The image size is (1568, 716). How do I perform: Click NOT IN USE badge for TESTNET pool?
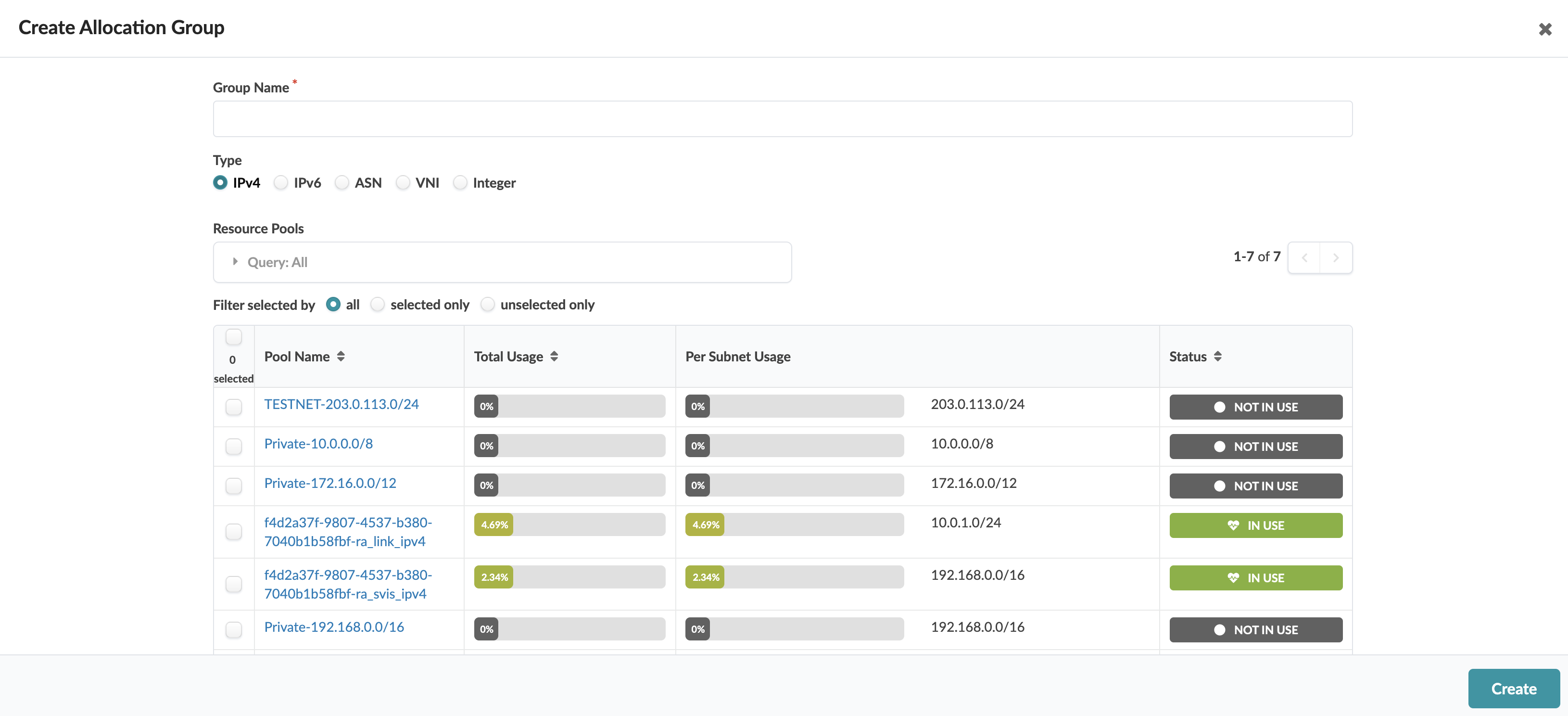pos(1255,407)
